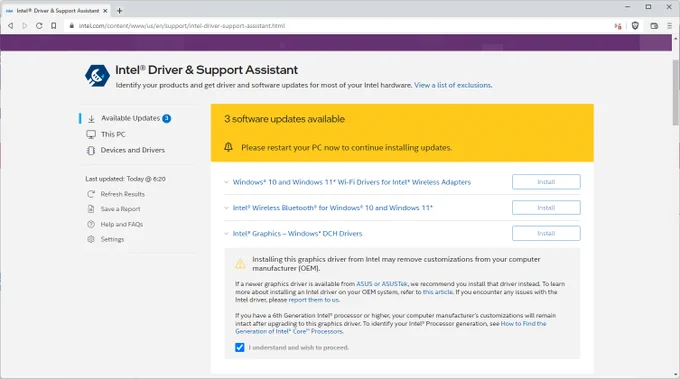
Task: Click the 'Please restart your PC now' message
Action: (x=347, y=148)
